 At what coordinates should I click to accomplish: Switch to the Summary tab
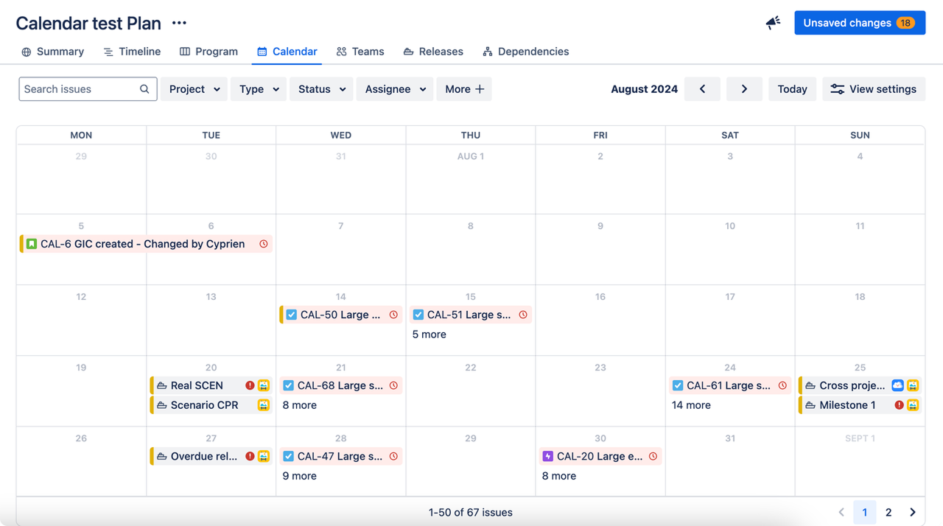pyautogui.click(x=53, y=52)
